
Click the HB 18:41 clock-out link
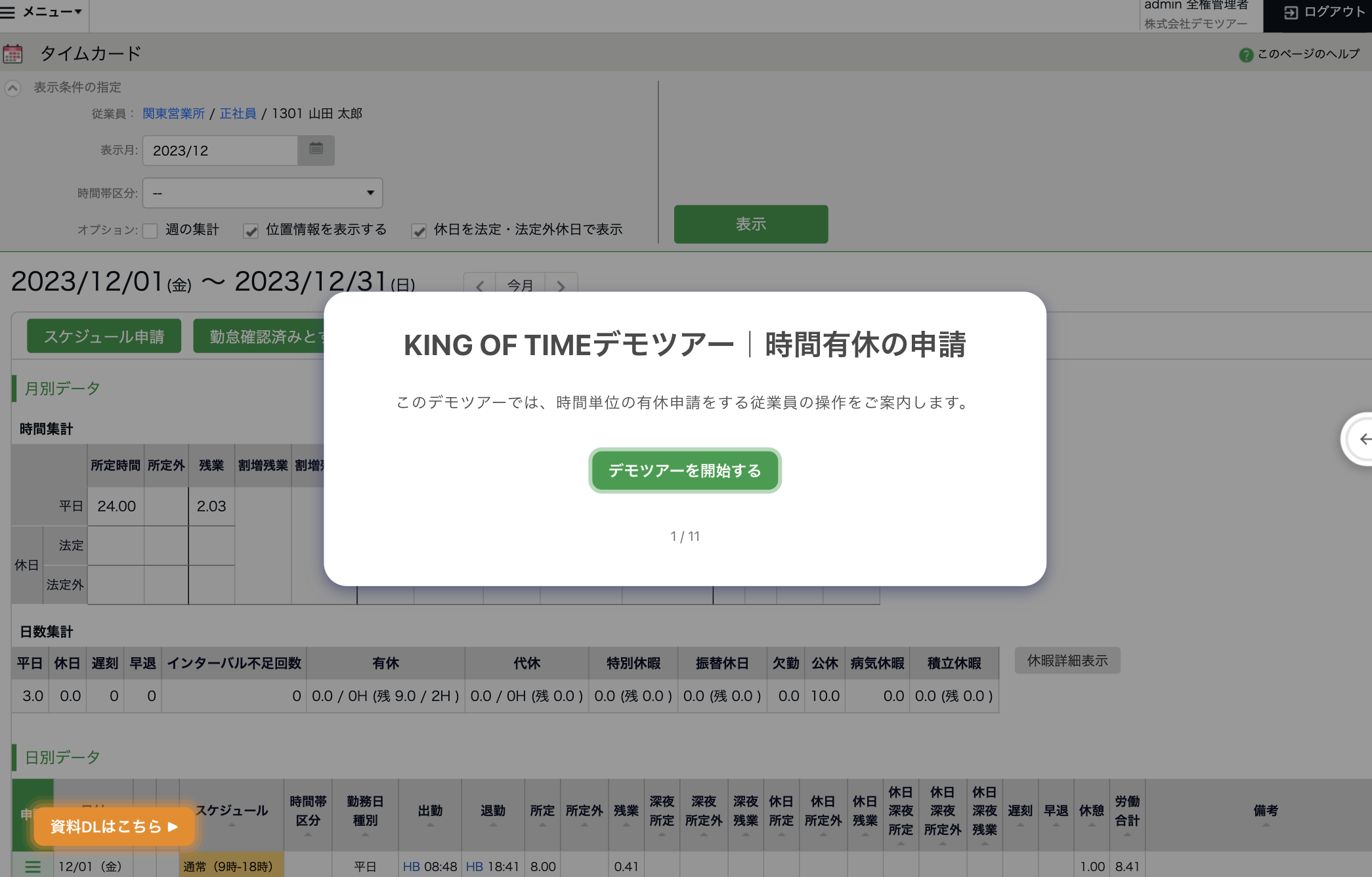point(492,866)
